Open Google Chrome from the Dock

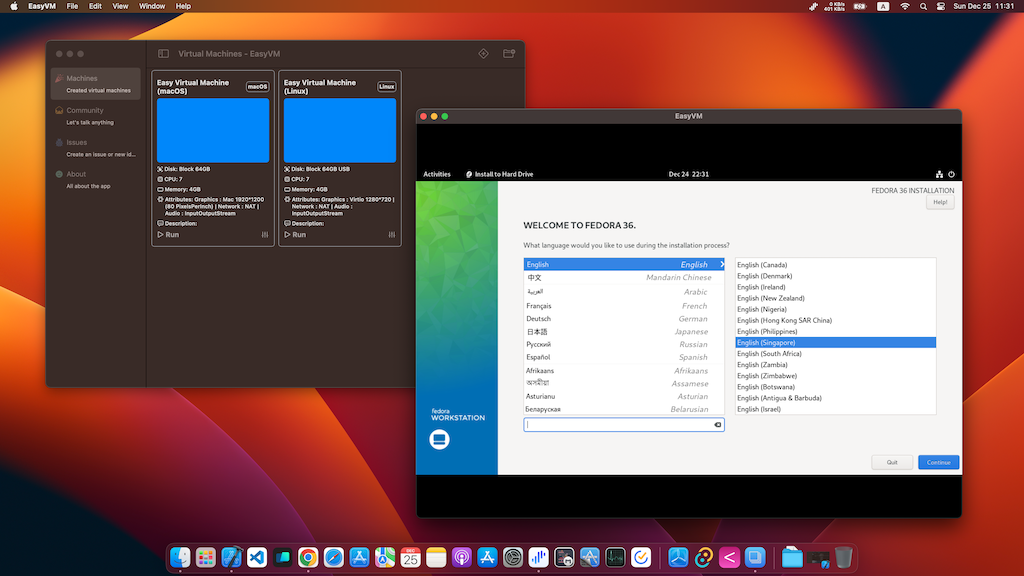coord(308,558)
